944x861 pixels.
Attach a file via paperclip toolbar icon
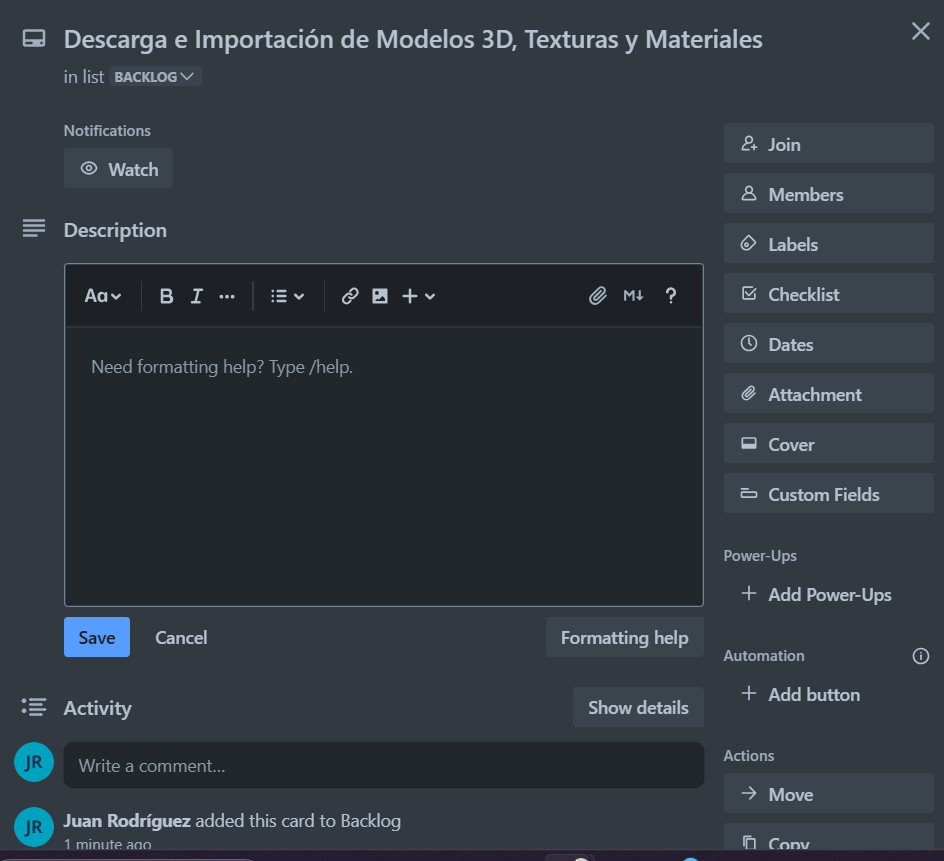click(597, 296)
